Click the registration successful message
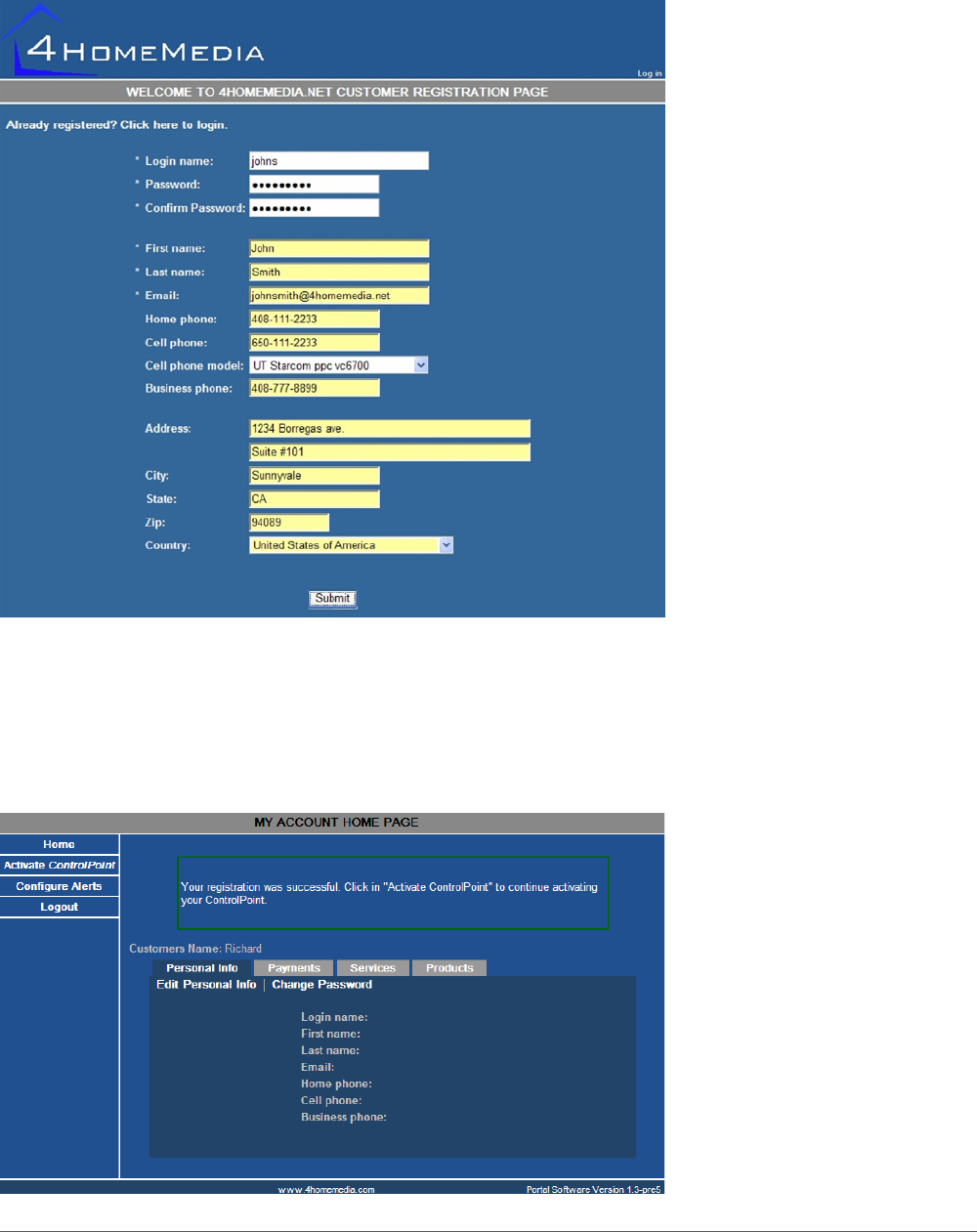 click(x=393, y=894)
